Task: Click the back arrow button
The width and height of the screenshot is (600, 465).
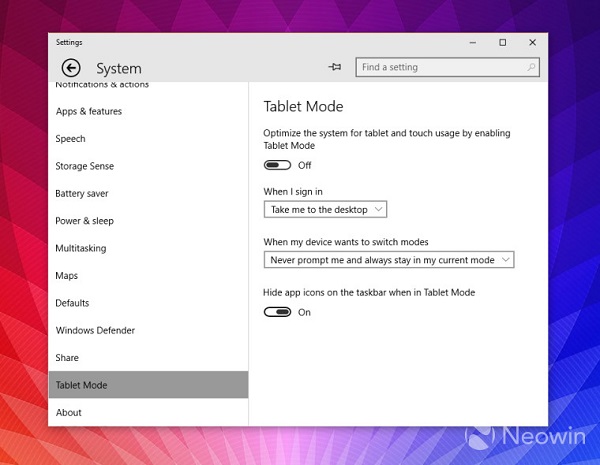Action: 71,68
